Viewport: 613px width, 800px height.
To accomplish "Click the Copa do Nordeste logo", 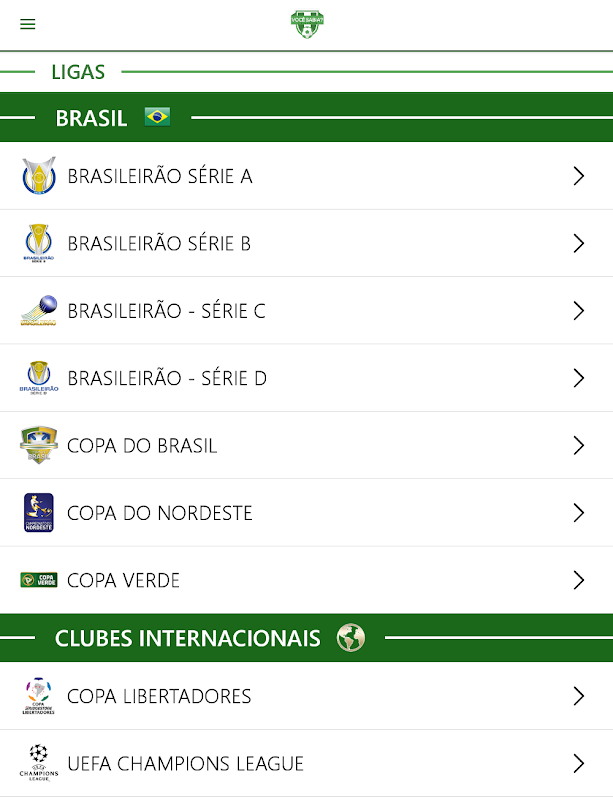I will [x=39, y=513].
